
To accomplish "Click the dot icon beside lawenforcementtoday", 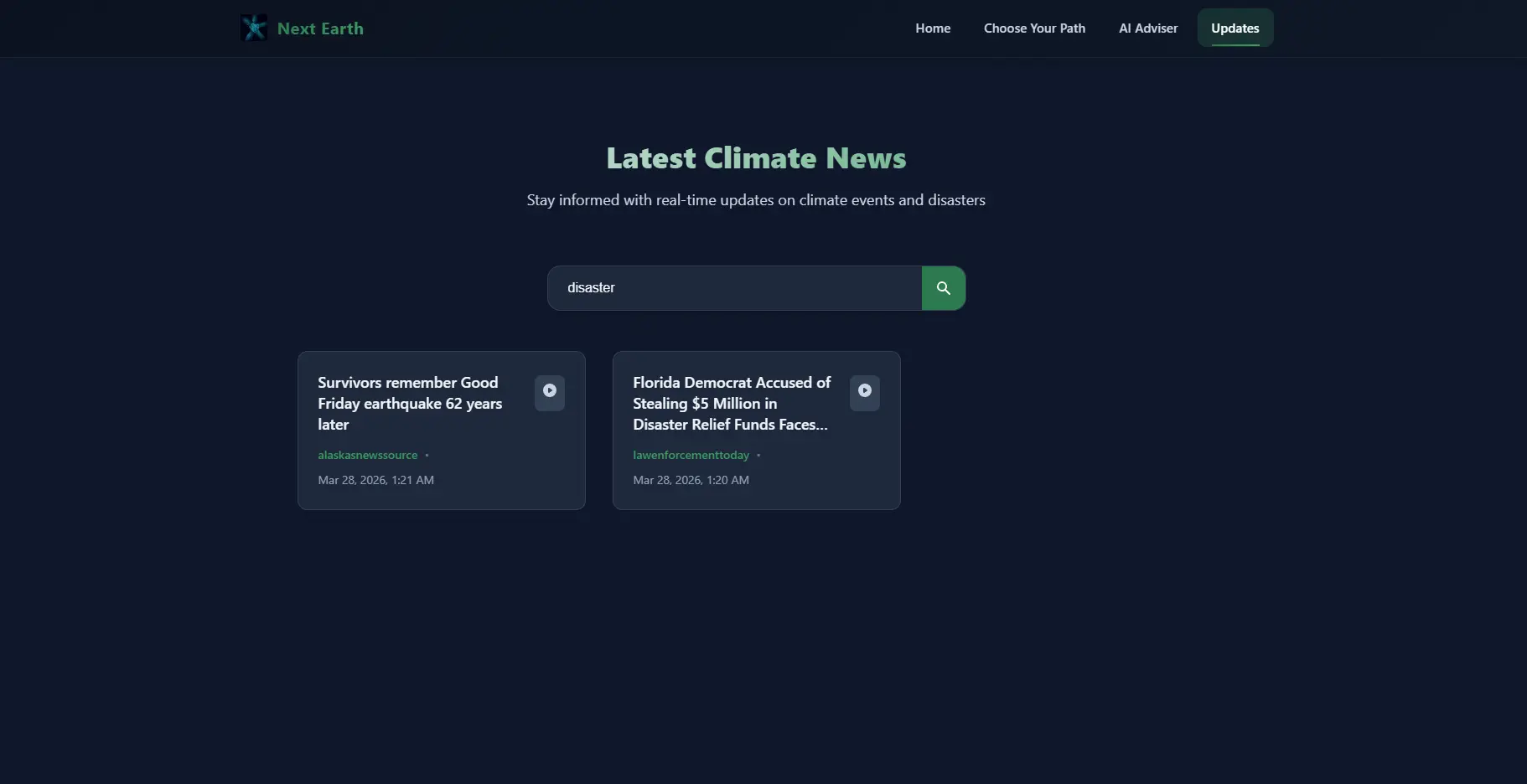I will (758, 455).
